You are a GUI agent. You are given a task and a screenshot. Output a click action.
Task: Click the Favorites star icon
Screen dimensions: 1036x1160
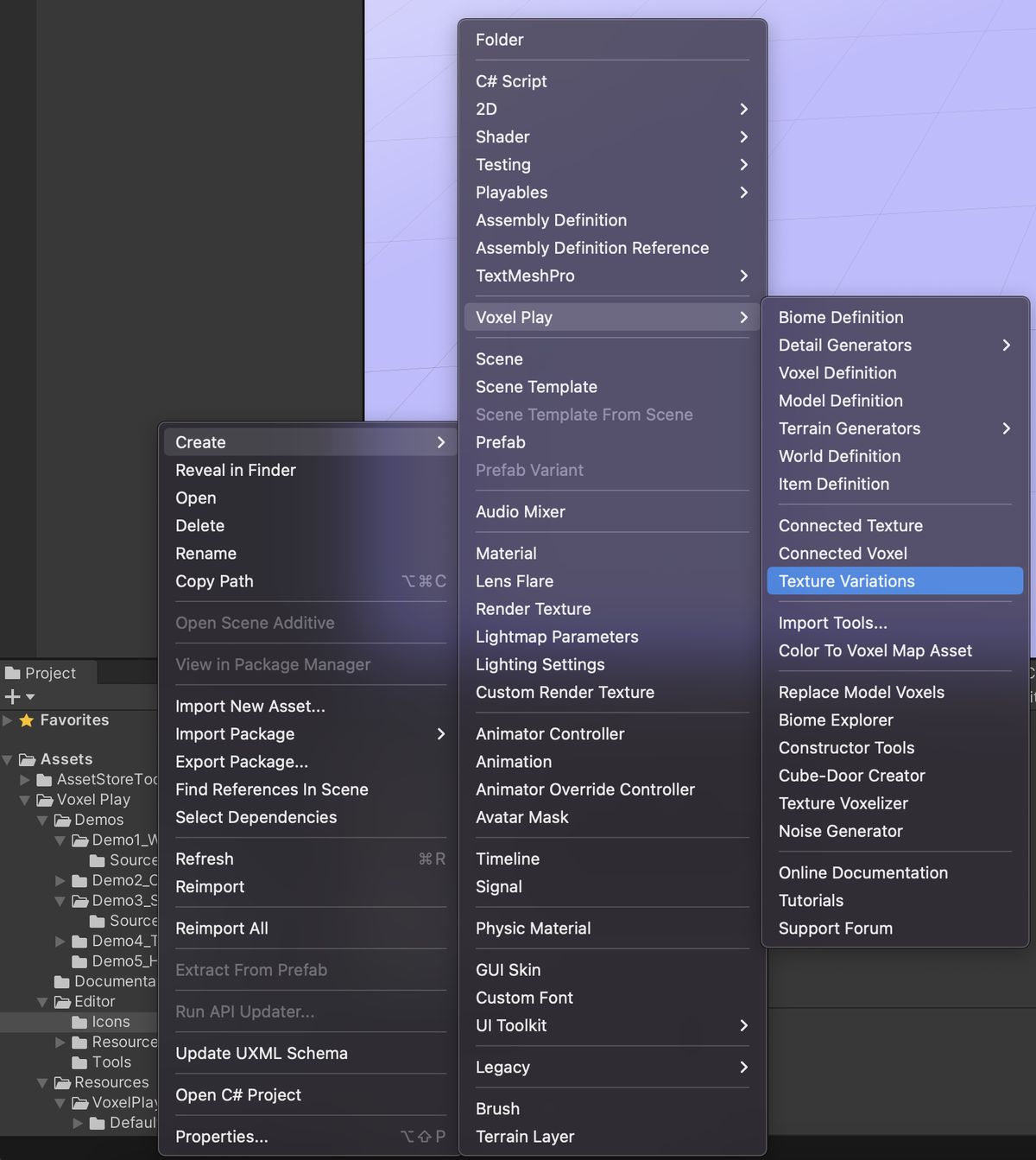[27, 720]
